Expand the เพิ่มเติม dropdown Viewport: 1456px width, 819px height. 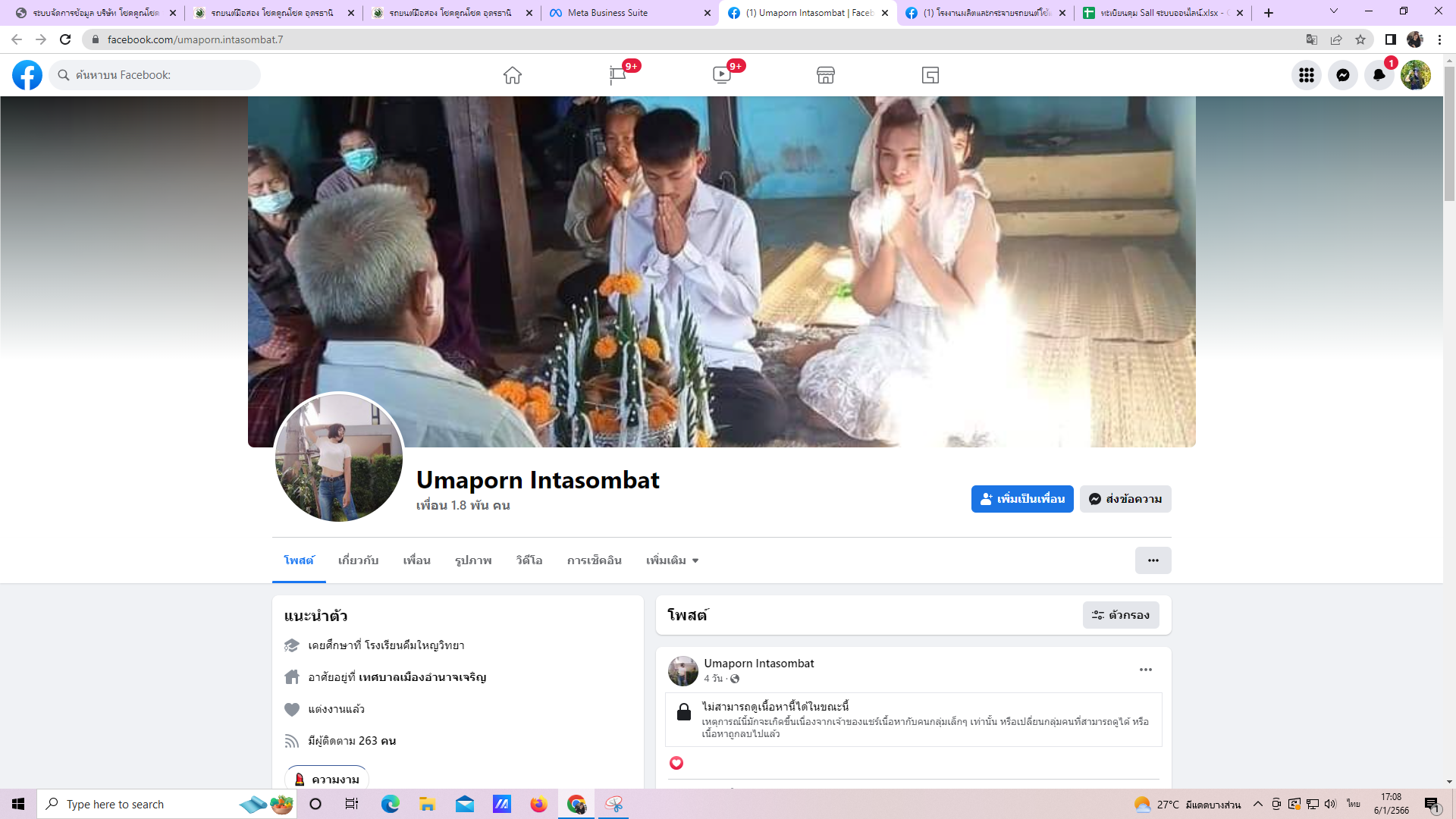coord(672,560)
